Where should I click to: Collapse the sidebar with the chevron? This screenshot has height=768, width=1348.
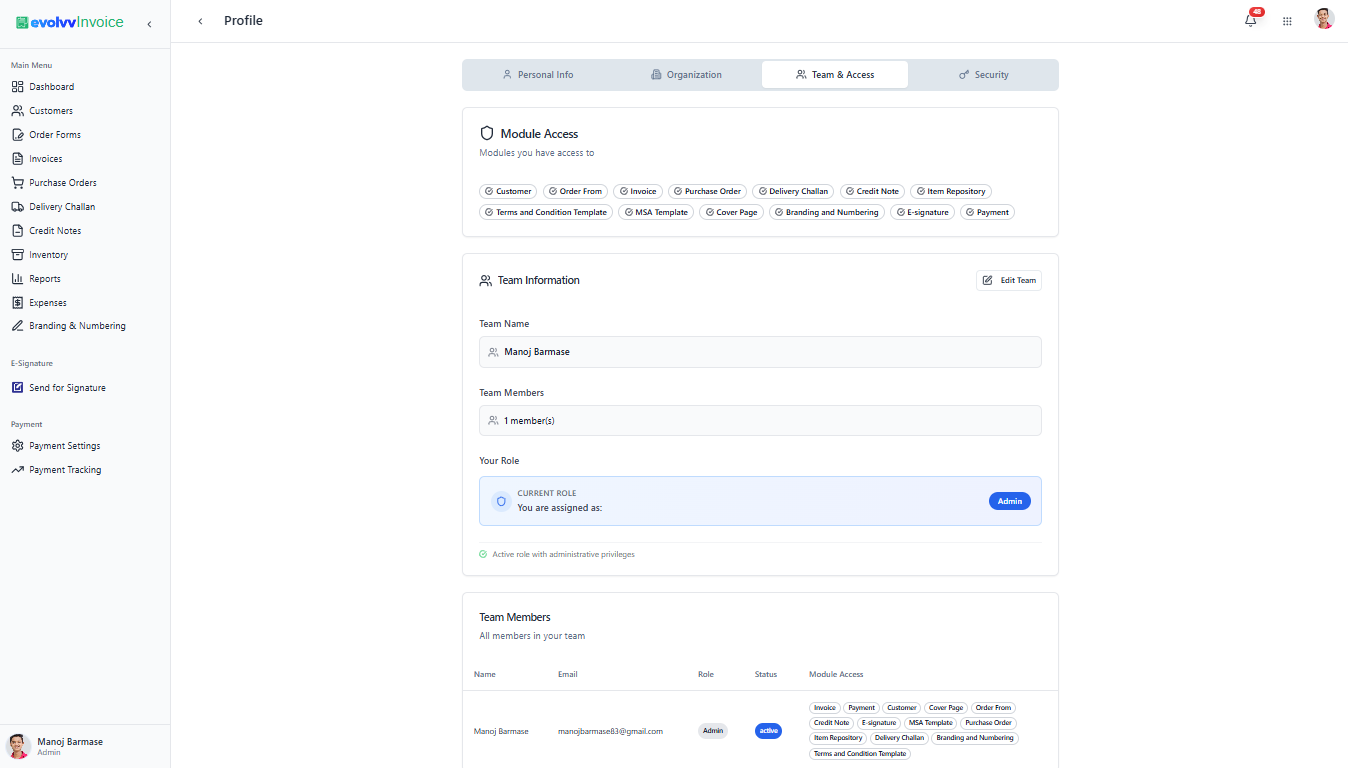pyautogui.click(x=149, y=24)
